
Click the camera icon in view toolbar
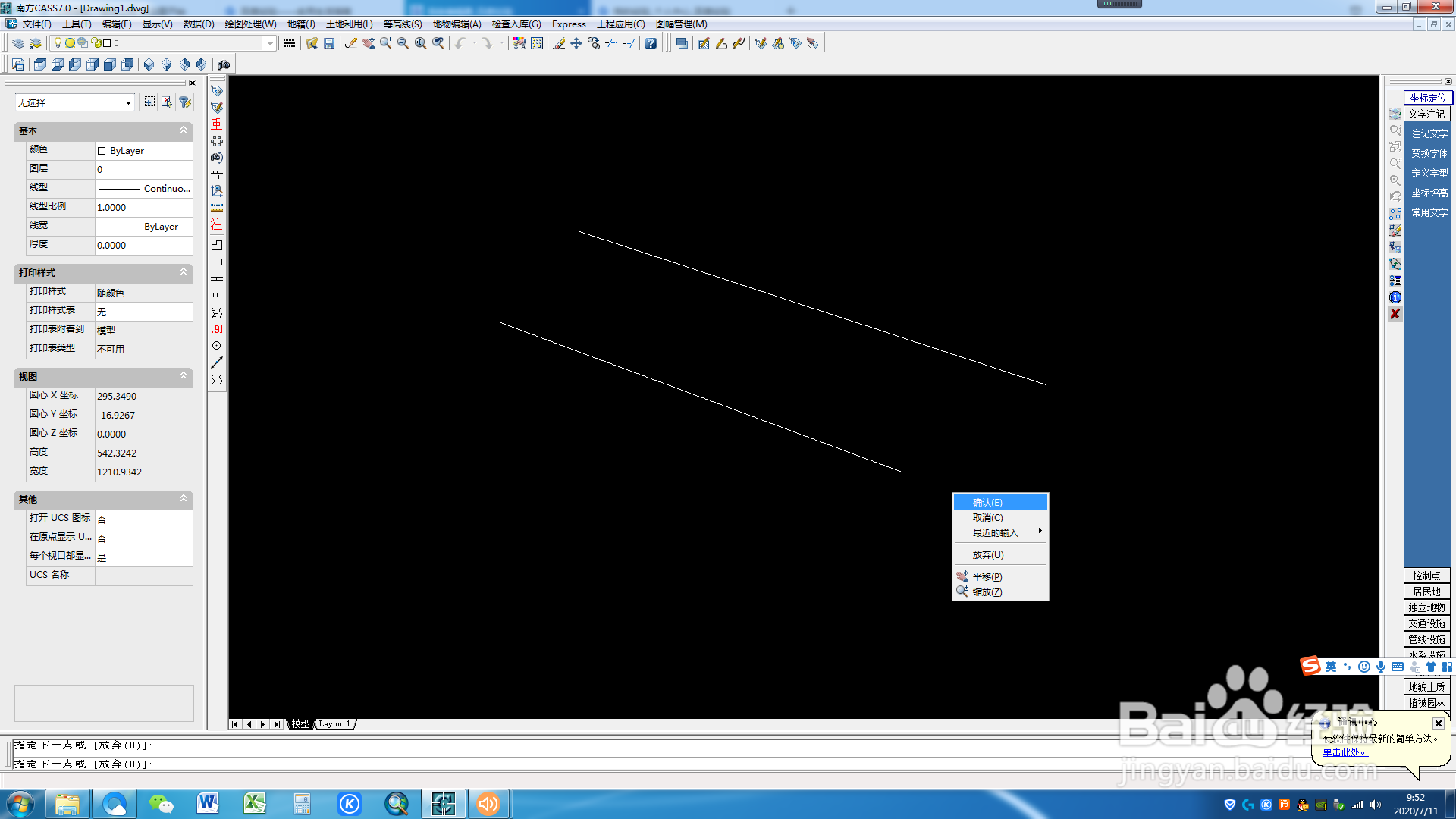coord(224,64)
